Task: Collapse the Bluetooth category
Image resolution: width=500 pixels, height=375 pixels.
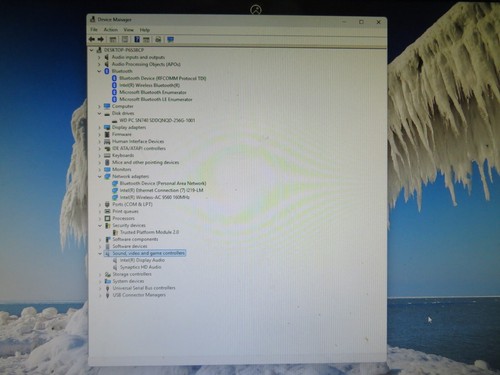Action: tap(99, 71)
